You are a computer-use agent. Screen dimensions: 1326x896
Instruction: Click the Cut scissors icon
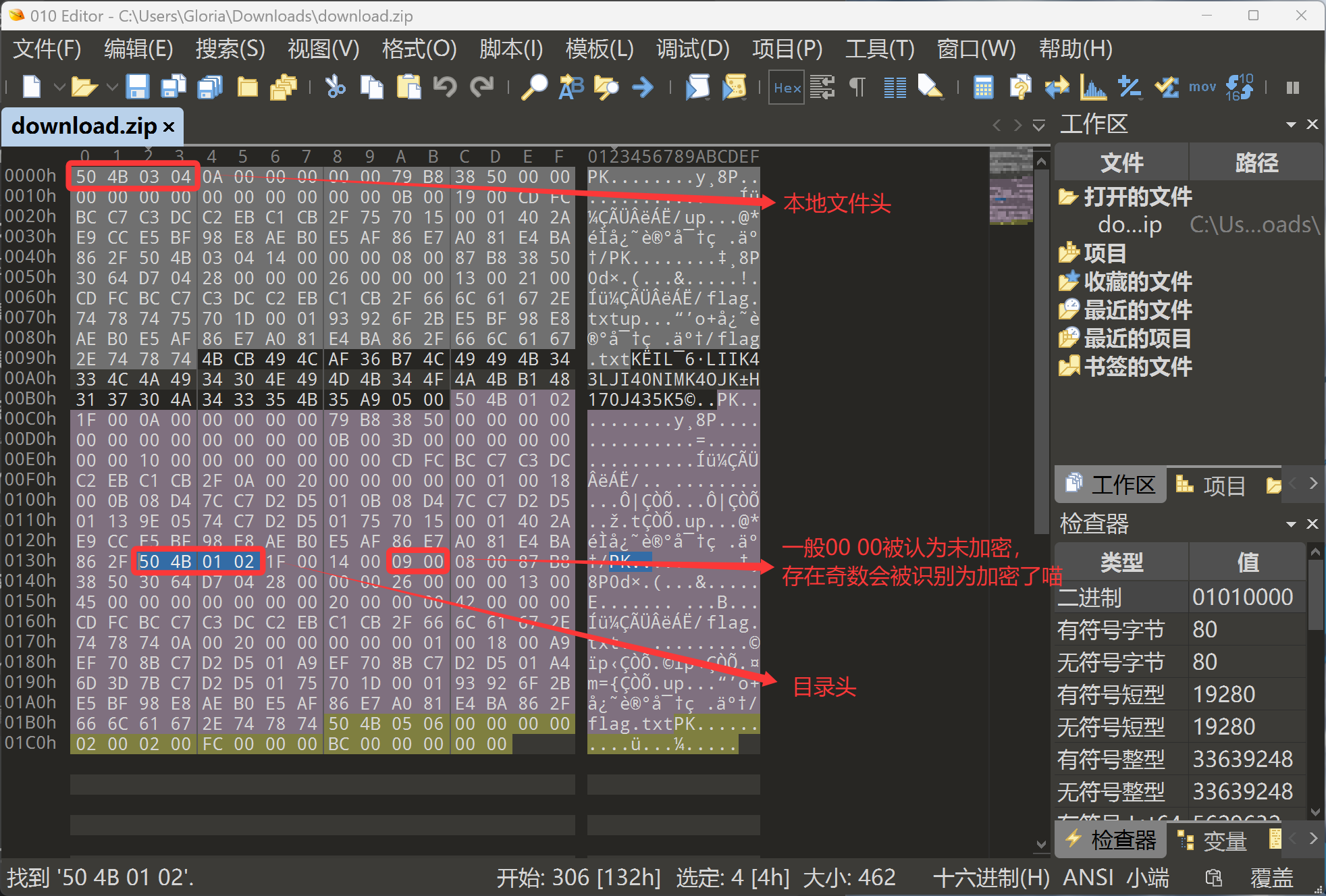[335, 87]
